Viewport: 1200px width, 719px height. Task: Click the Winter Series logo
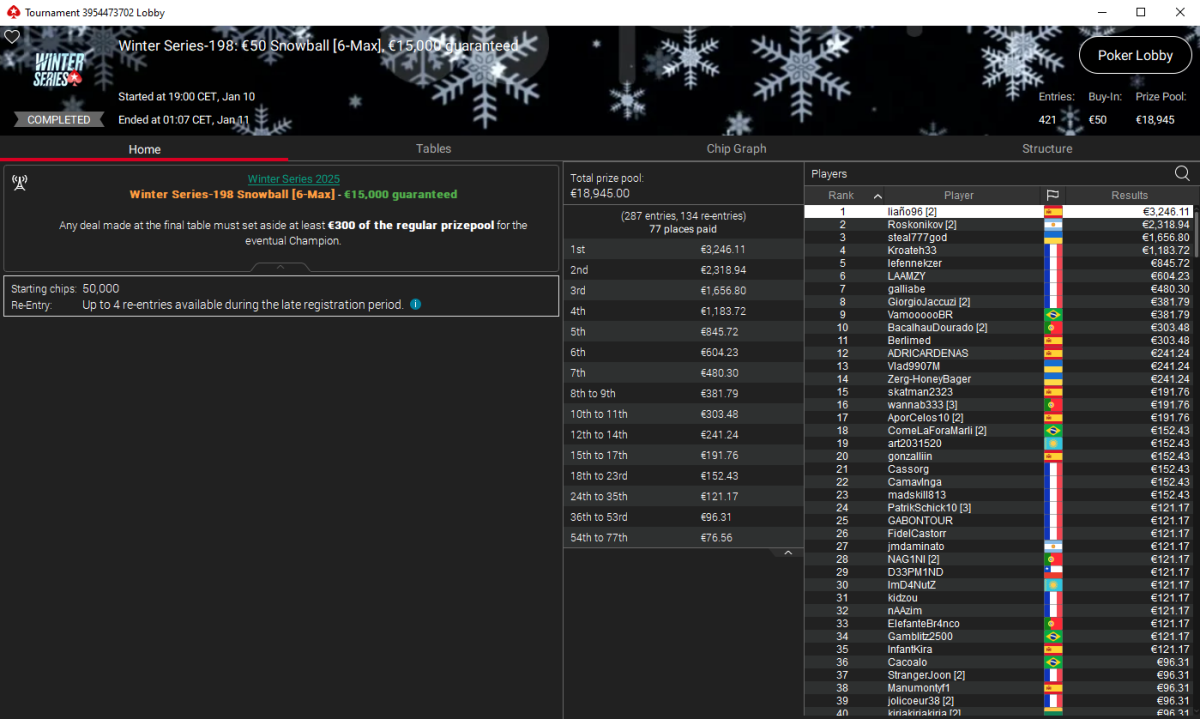coord(59,69)
